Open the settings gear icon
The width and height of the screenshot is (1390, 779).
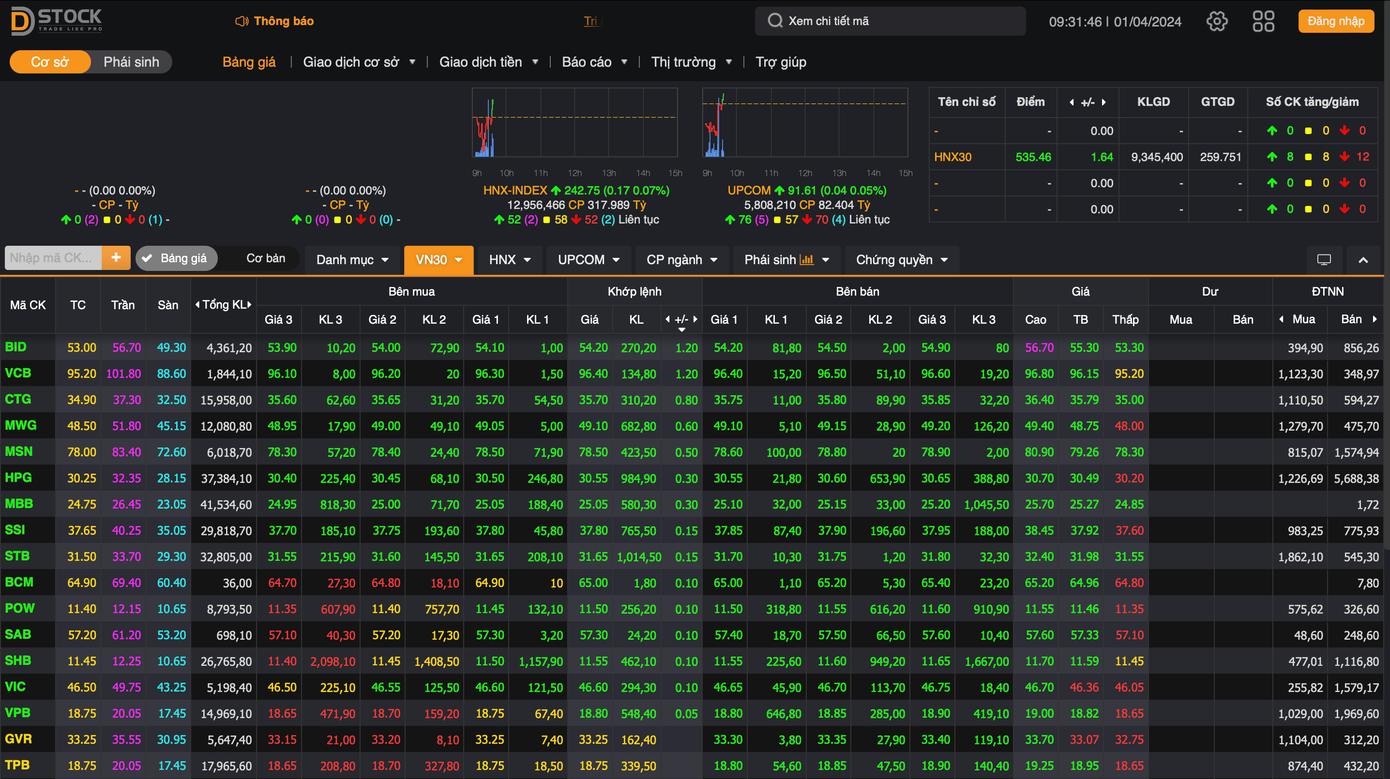[x=1216, y=21]
